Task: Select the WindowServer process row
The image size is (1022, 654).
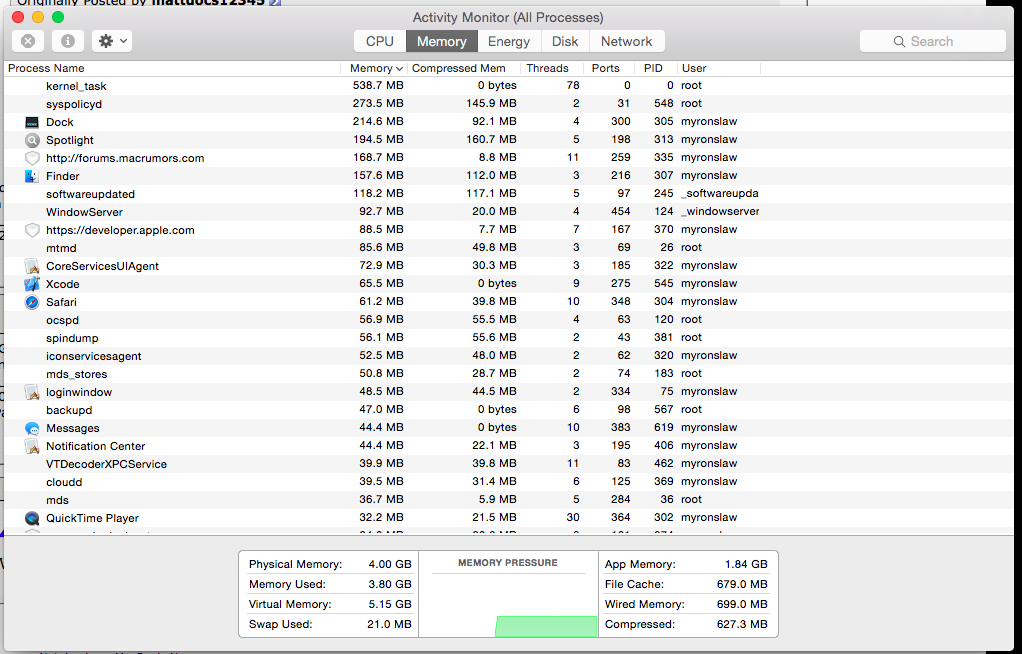Action: (508, 212)
